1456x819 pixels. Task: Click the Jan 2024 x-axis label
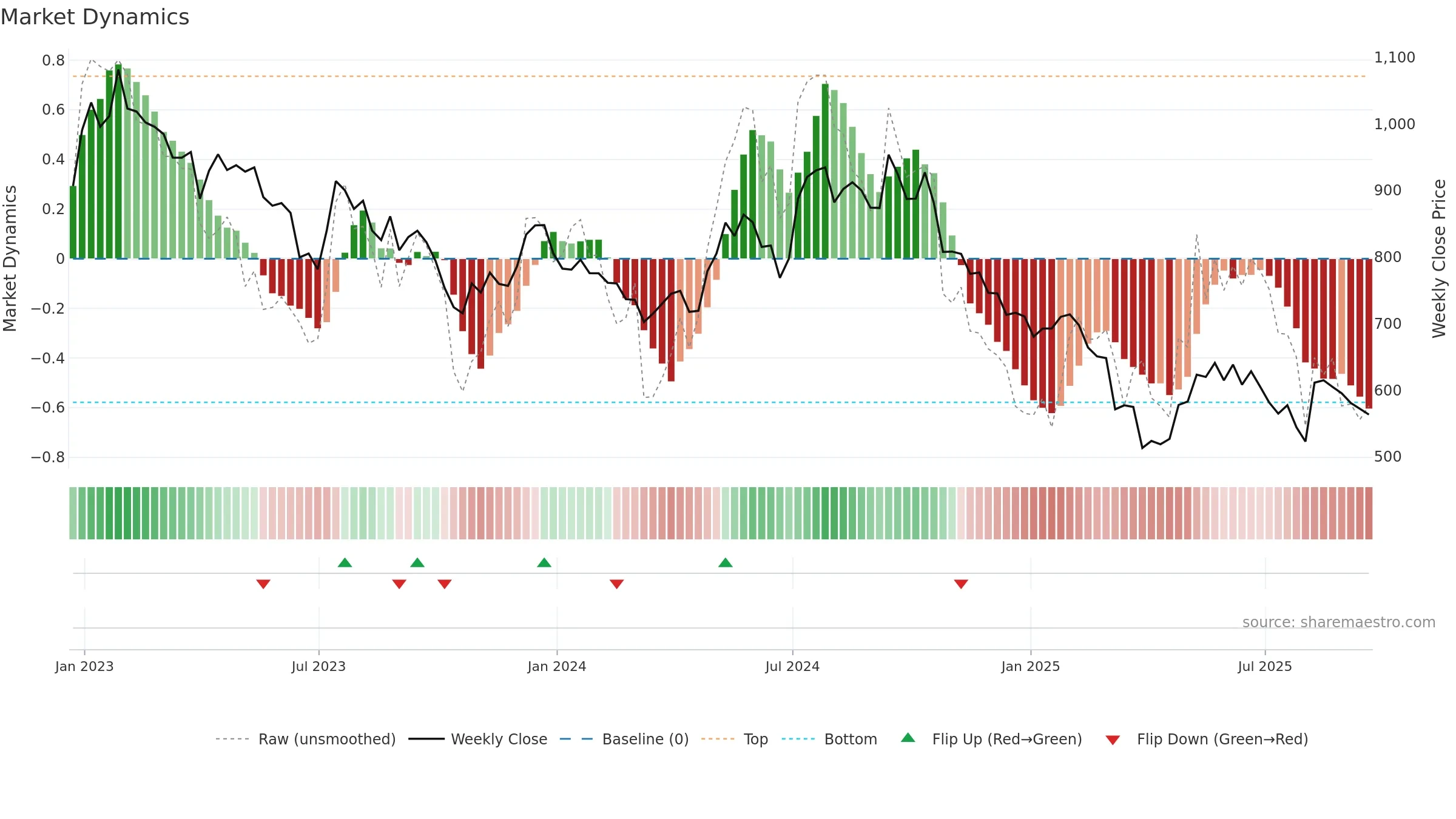(x=557, y=666)
